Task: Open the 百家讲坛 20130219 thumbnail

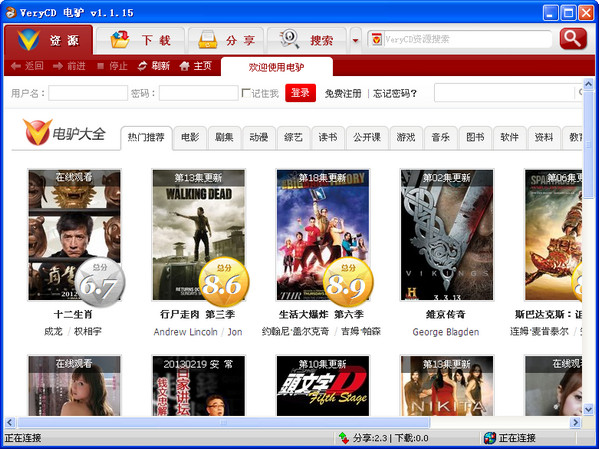Action: point(199,386)
